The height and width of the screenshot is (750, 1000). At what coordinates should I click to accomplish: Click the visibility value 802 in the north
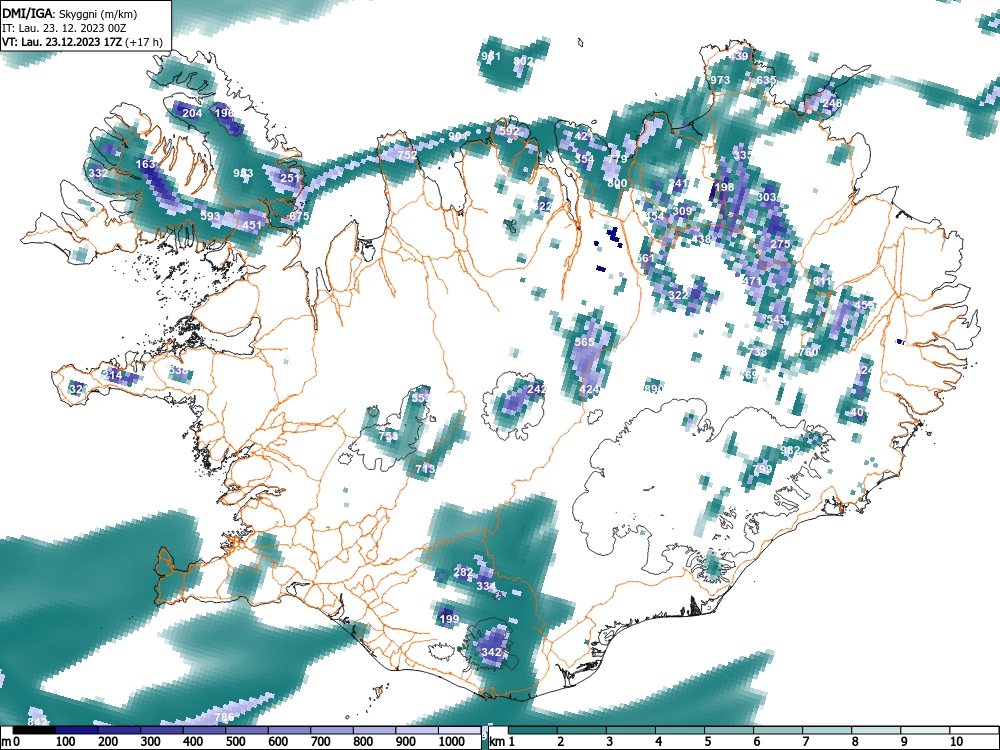[x=523, y=61]
